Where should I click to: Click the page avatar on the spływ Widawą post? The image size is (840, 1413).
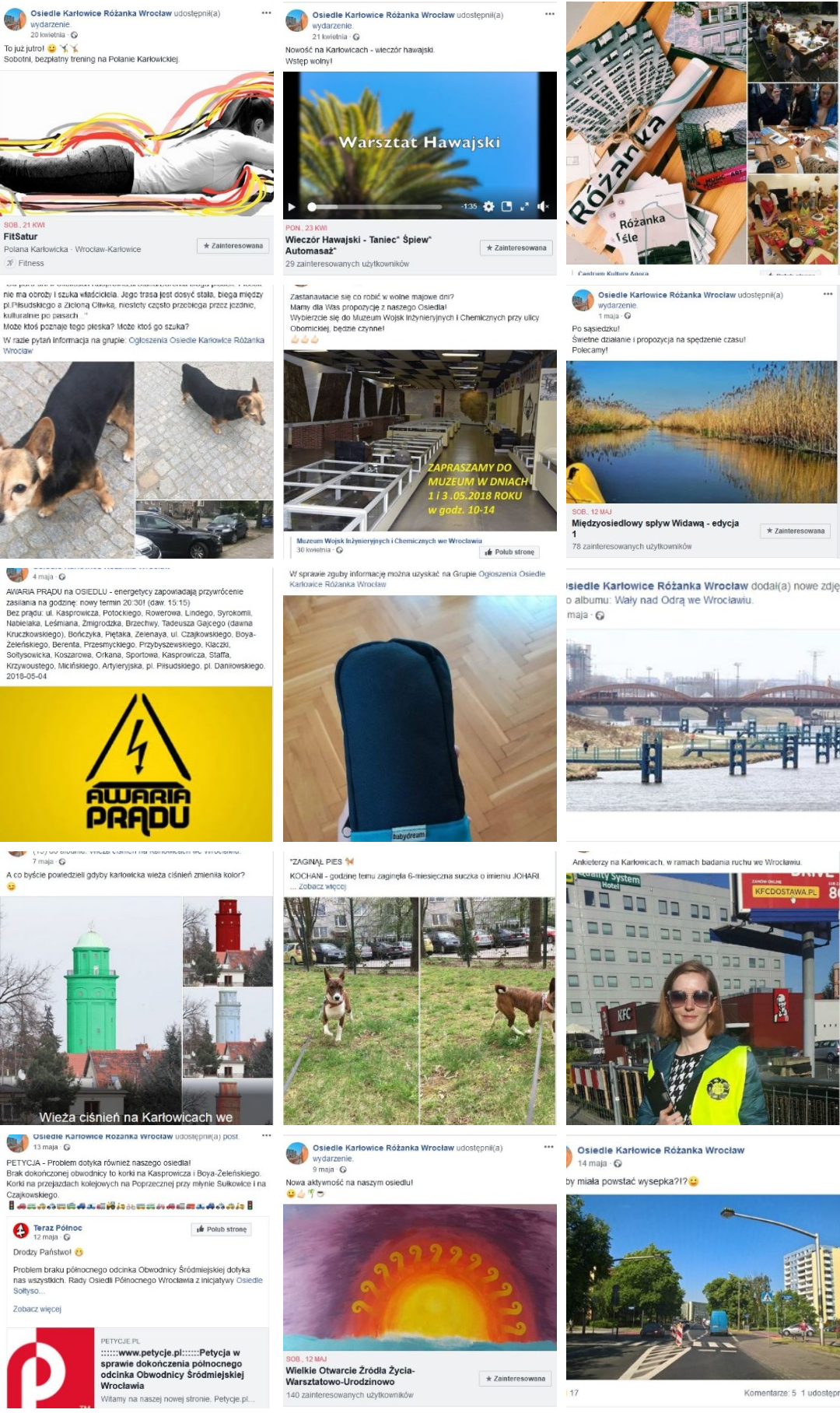583,300
